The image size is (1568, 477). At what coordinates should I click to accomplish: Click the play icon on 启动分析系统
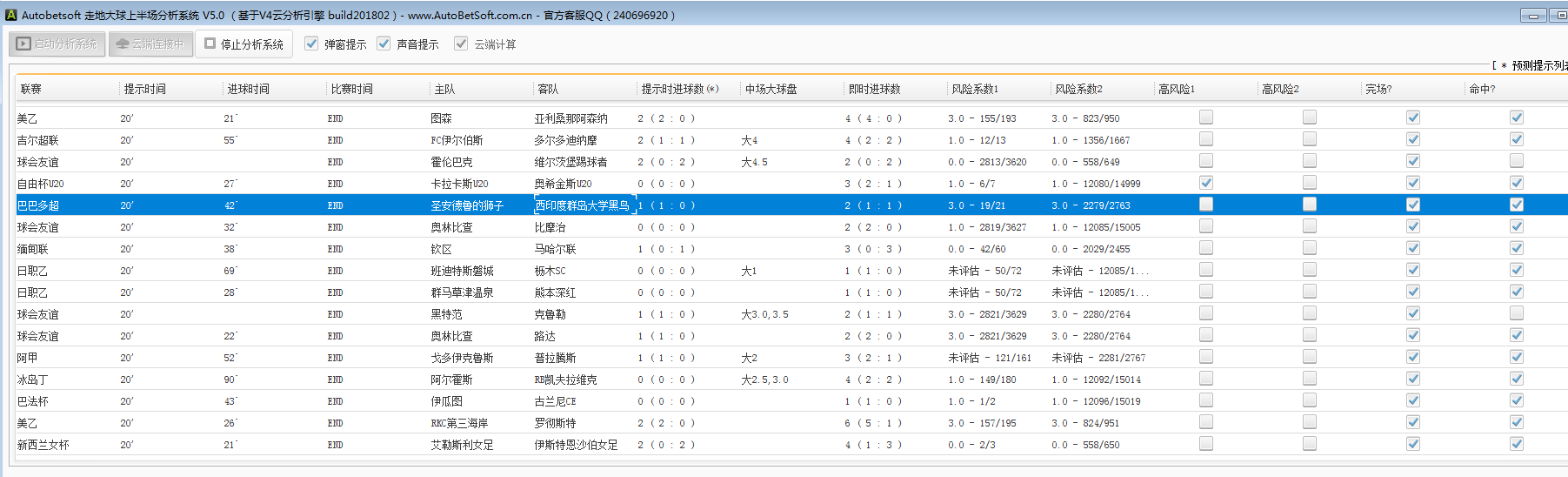pyautogui.click(x=23, y=44)
